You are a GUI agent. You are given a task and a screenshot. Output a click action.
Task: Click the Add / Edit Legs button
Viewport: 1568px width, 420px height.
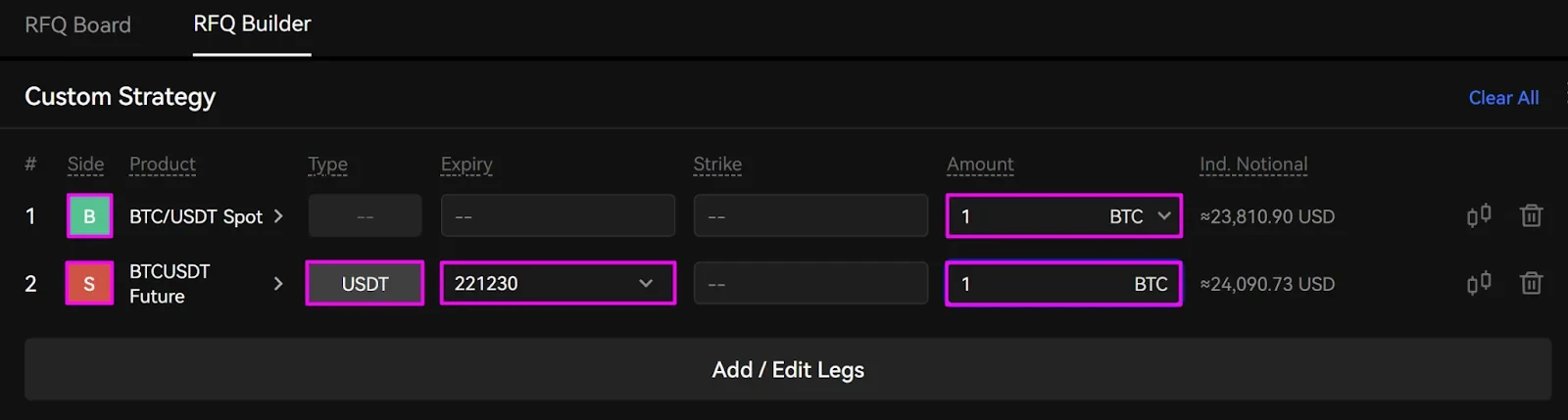[788, 369]
